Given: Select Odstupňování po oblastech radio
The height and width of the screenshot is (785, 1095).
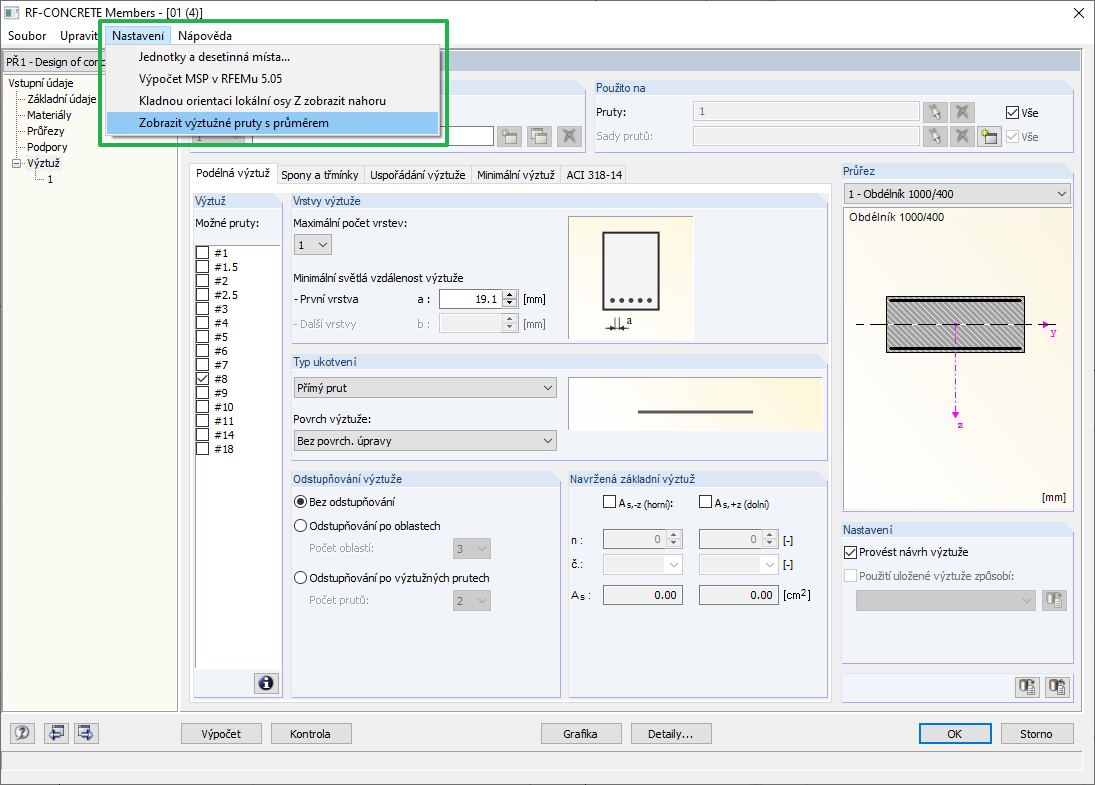Looking at the screenshot, I should point(300,526).
